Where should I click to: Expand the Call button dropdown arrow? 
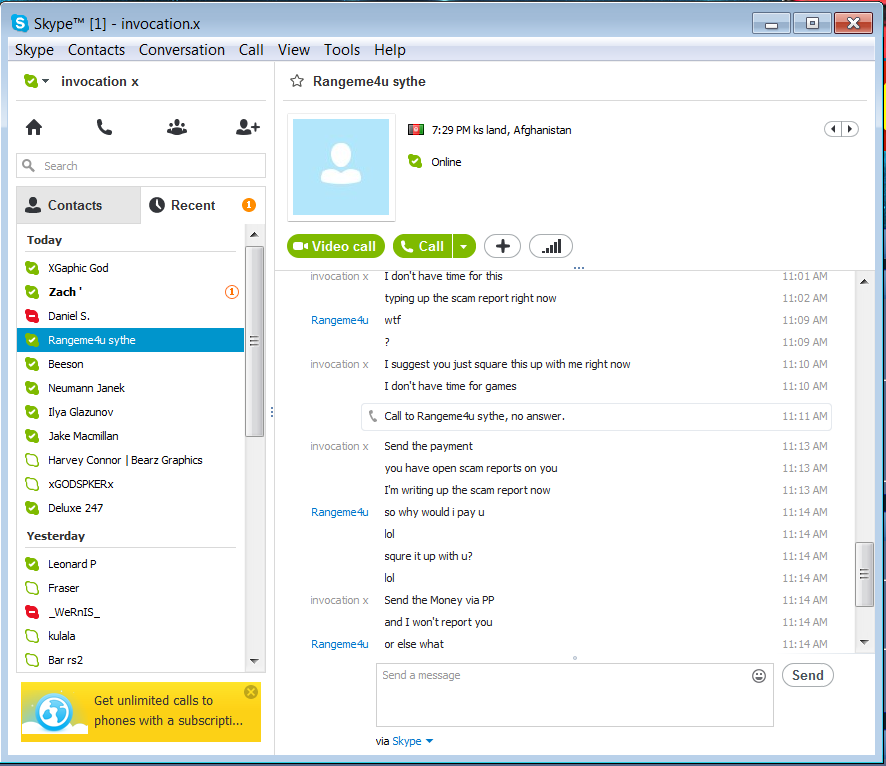463,246
